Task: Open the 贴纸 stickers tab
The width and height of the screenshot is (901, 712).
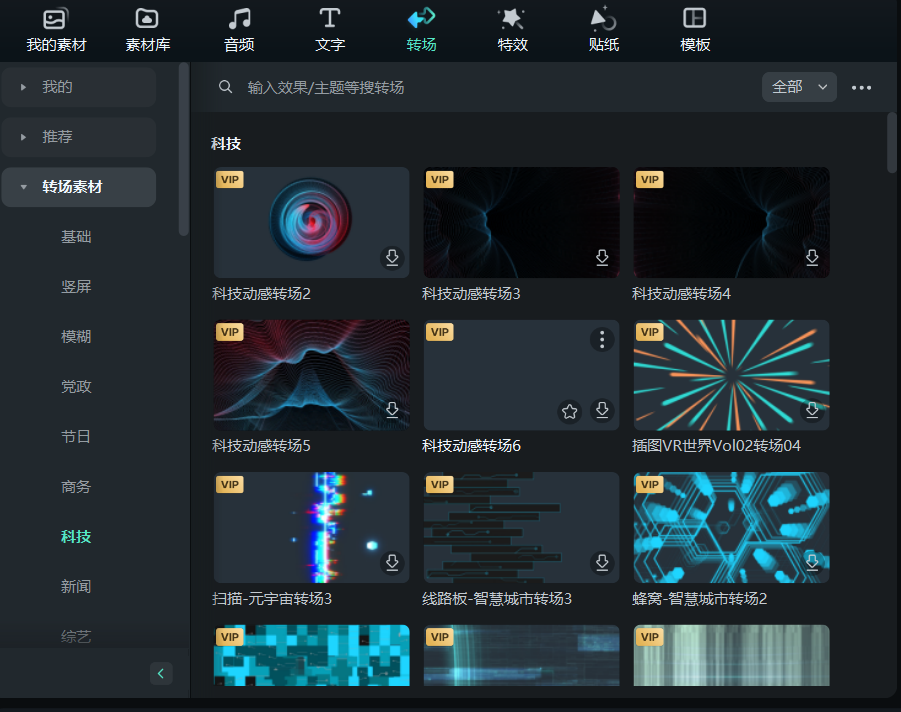Action: click(x=603, y=30)
